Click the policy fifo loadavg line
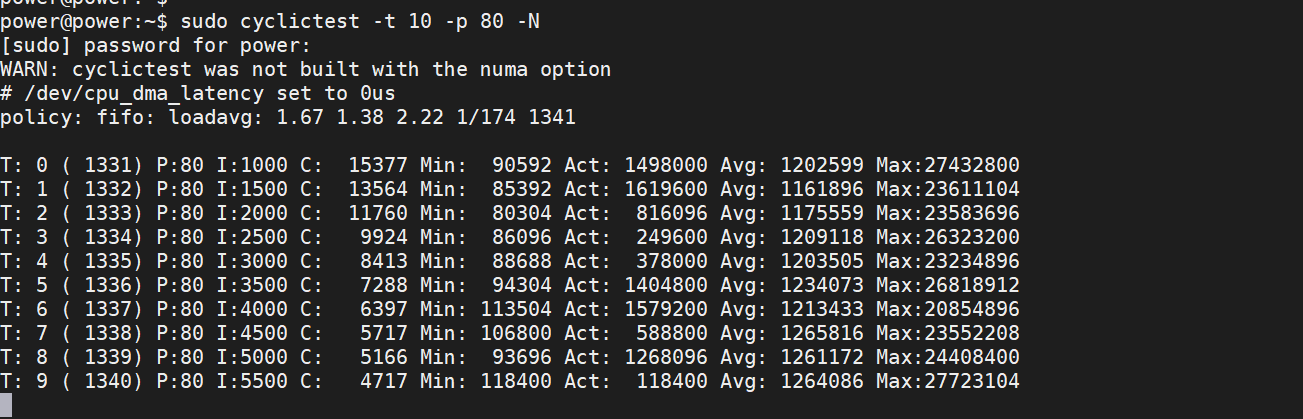 (288, 118)
